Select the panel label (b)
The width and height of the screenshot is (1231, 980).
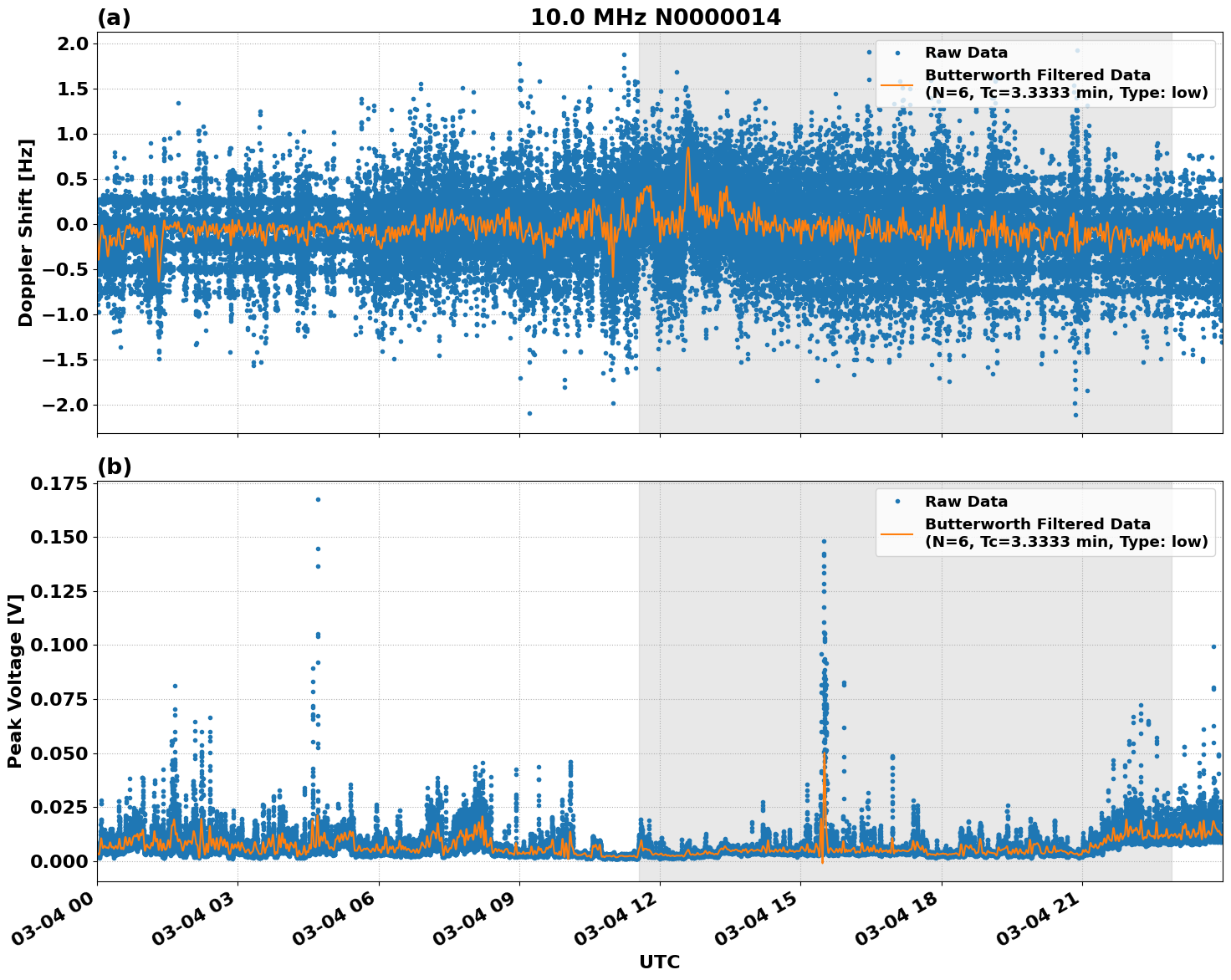tap(114, 465)
